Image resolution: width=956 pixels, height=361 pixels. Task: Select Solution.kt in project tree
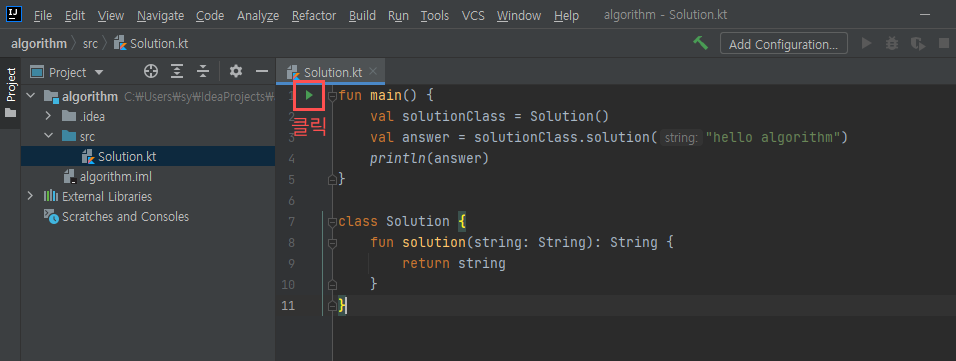click(x=148, y=157)
